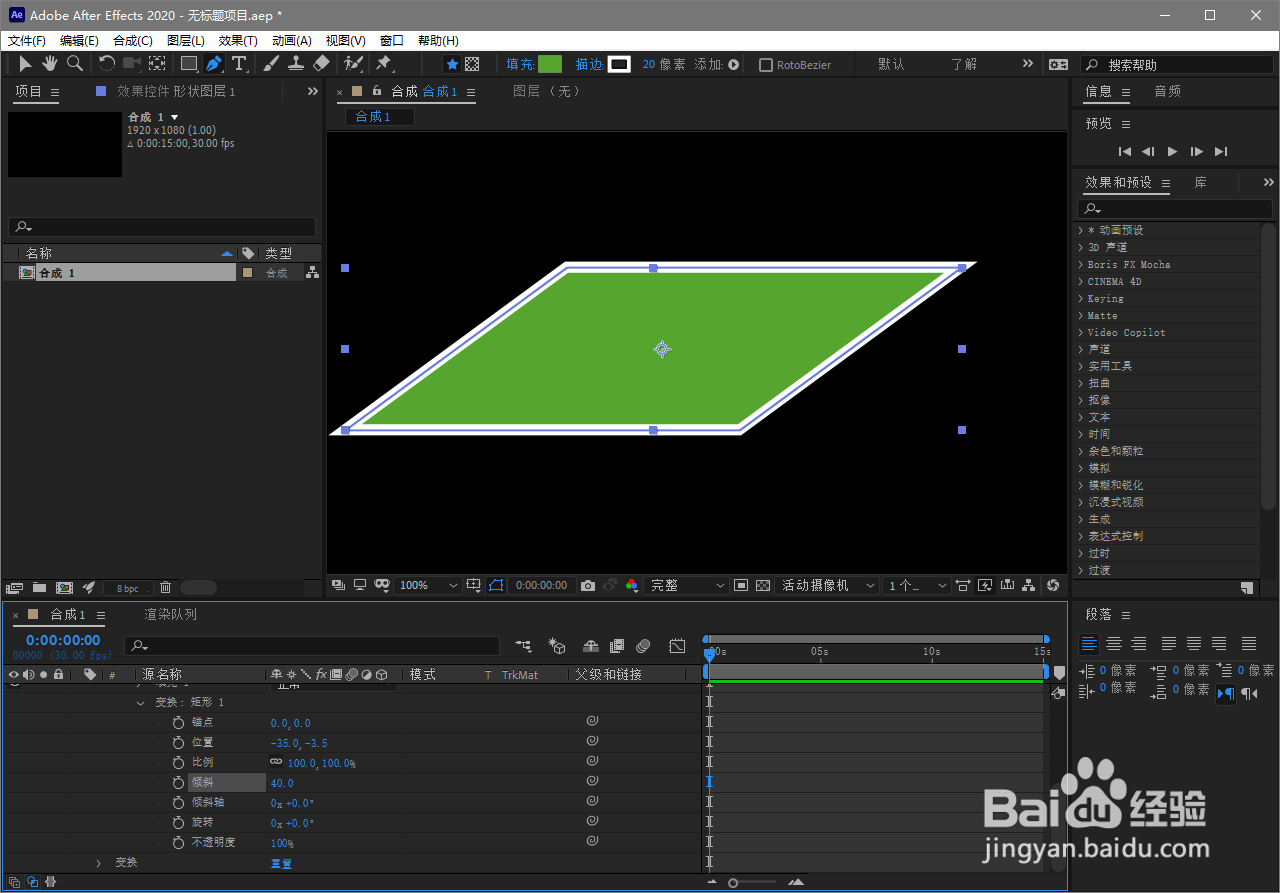
Task: Open the Graph Editor from timeline
Action: point(677,647)
